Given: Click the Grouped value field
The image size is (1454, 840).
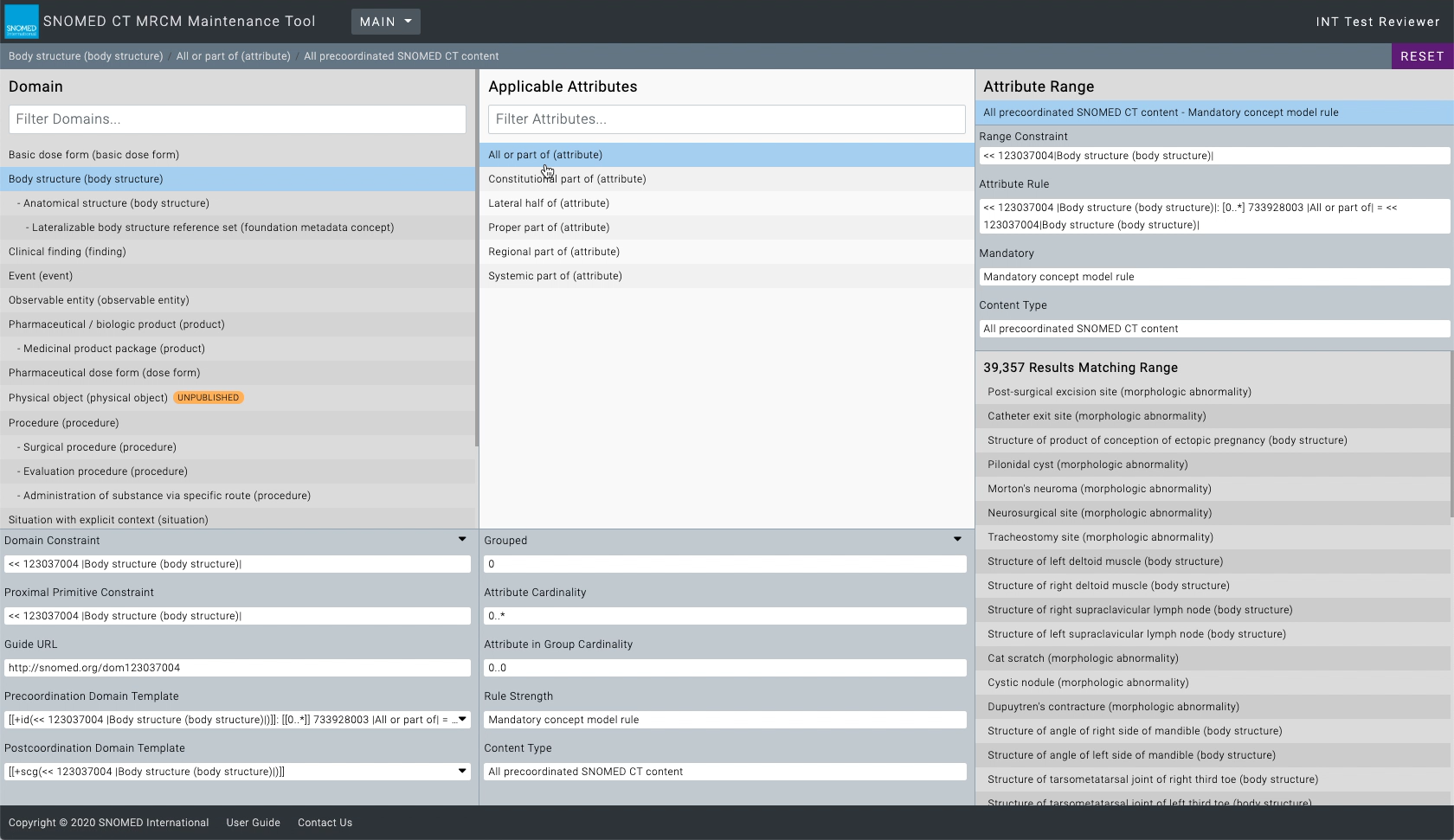Looking at the screenshot, I should click(x=725, y=564).
